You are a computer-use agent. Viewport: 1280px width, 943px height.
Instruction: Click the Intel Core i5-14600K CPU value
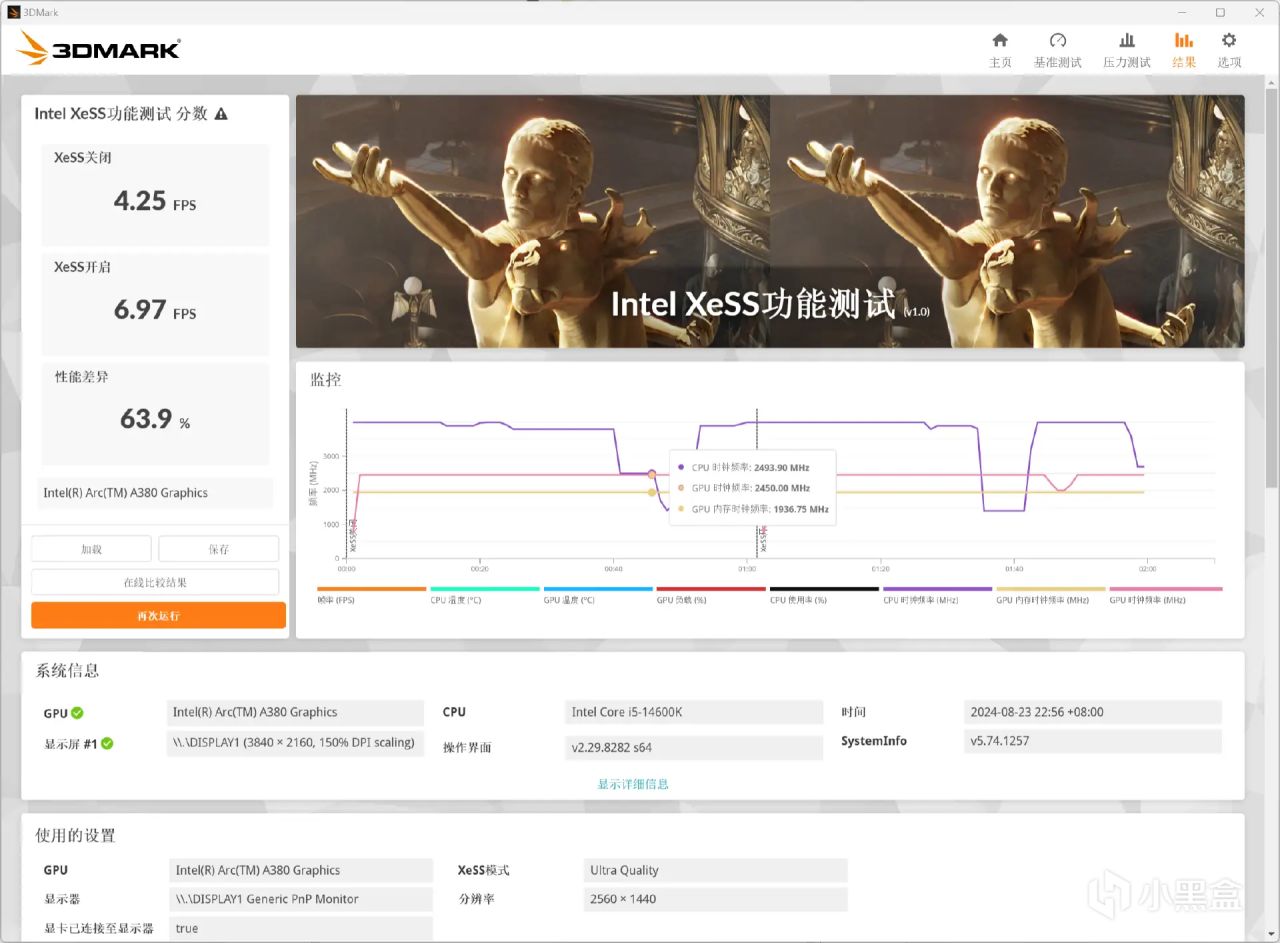pyautogui.click(x=694, y=713)
